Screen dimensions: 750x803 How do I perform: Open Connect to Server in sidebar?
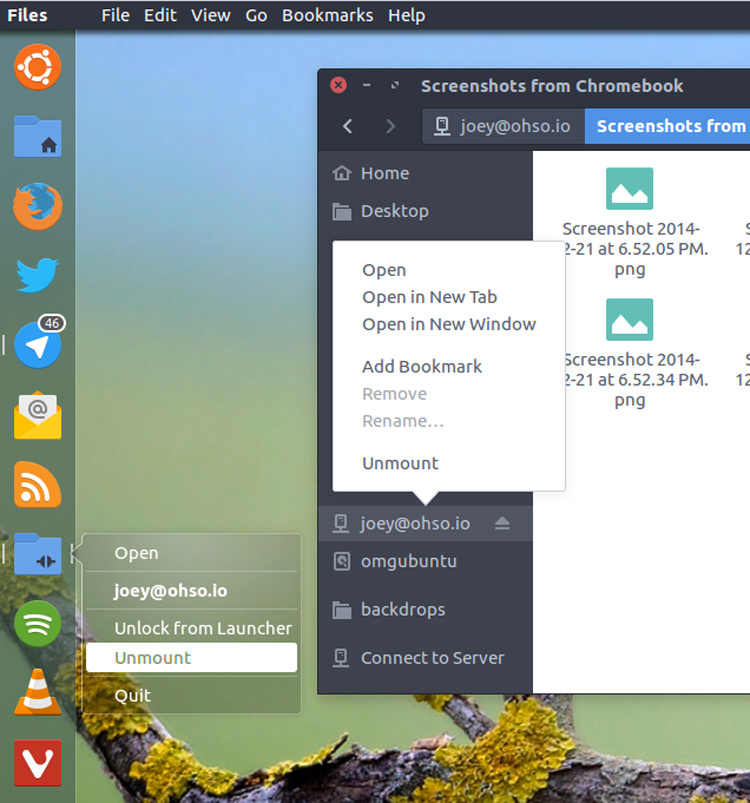[x=432, y=658]
